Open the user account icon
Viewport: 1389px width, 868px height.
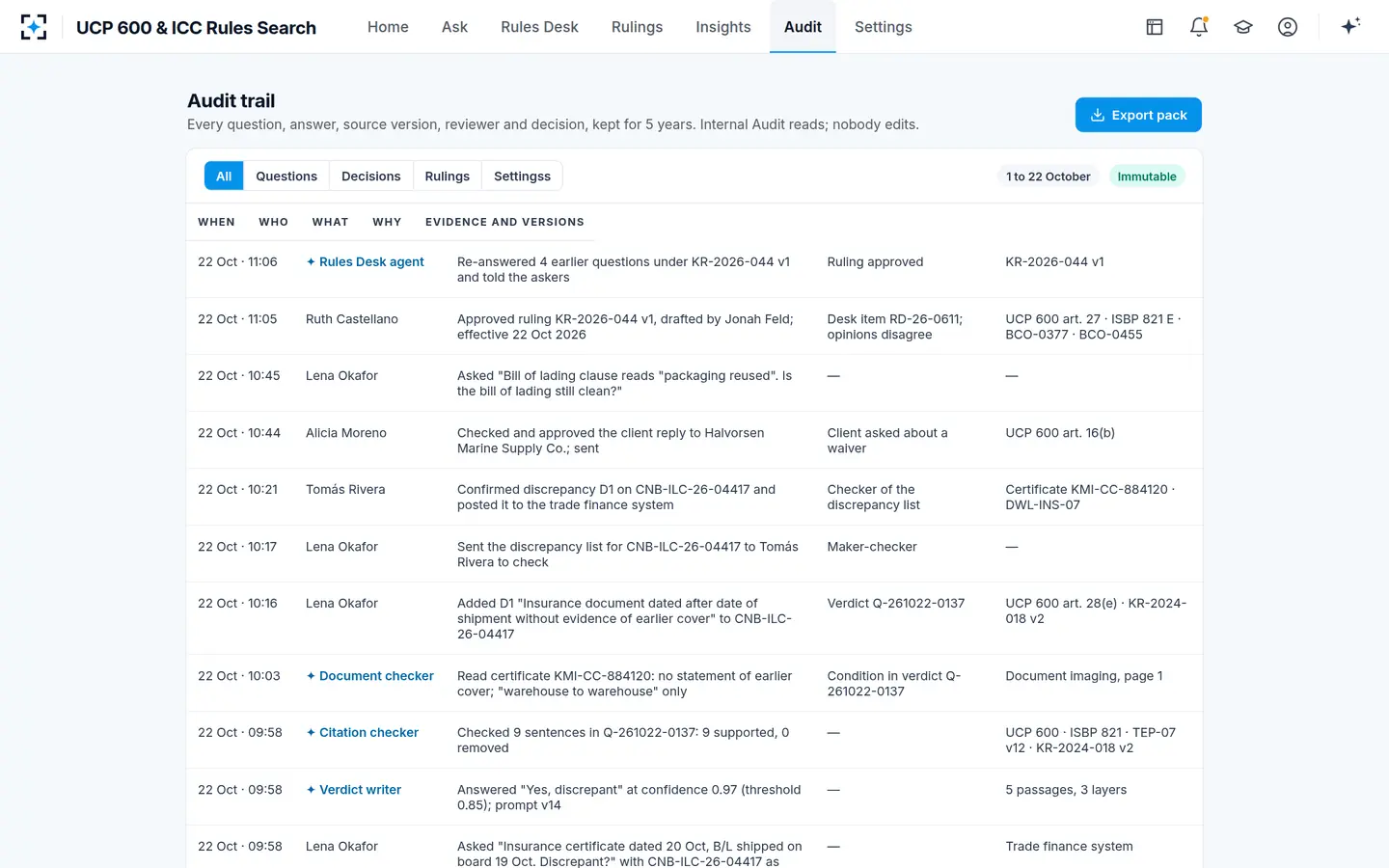[1288, 27]
